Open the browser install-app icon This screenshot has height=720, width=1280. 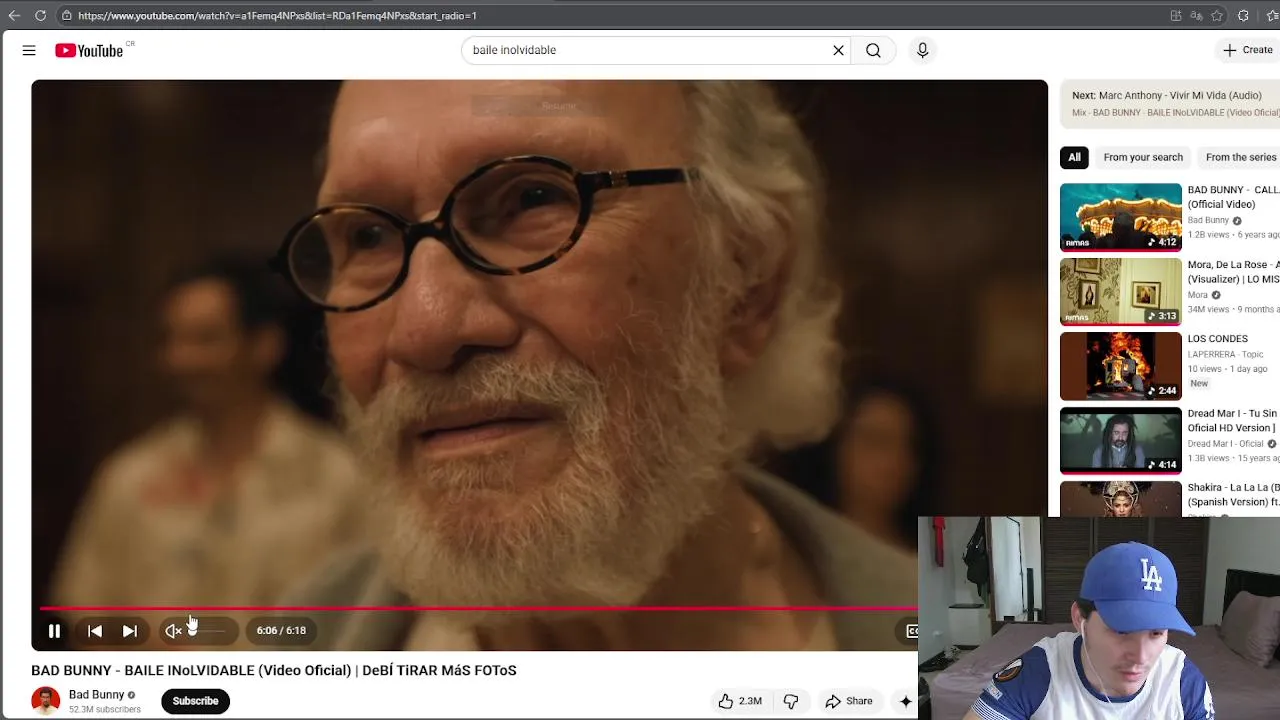click(1176, 15)
